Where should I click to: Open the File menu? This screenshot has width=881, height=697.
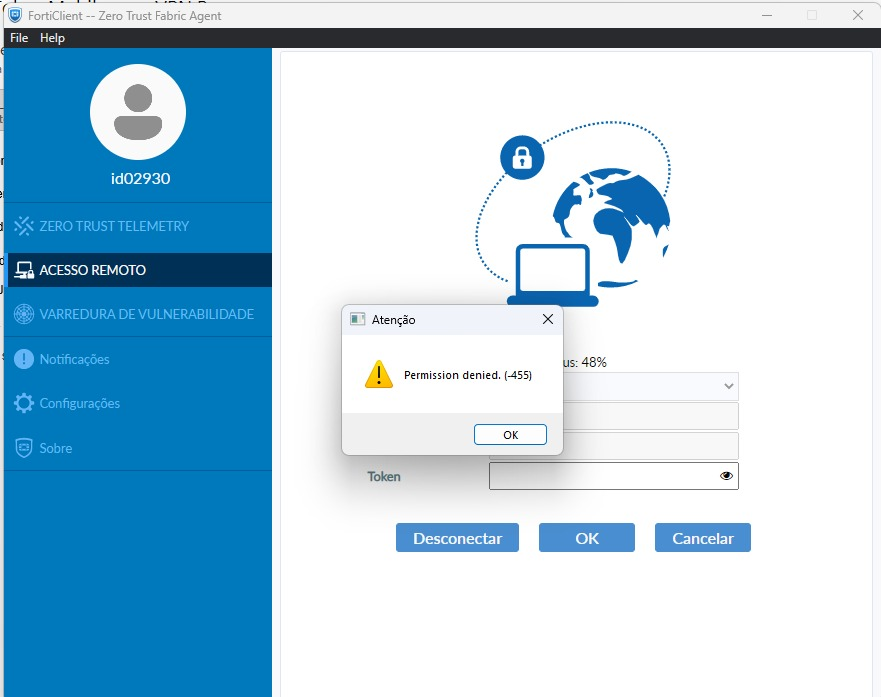tap(19, 38)
